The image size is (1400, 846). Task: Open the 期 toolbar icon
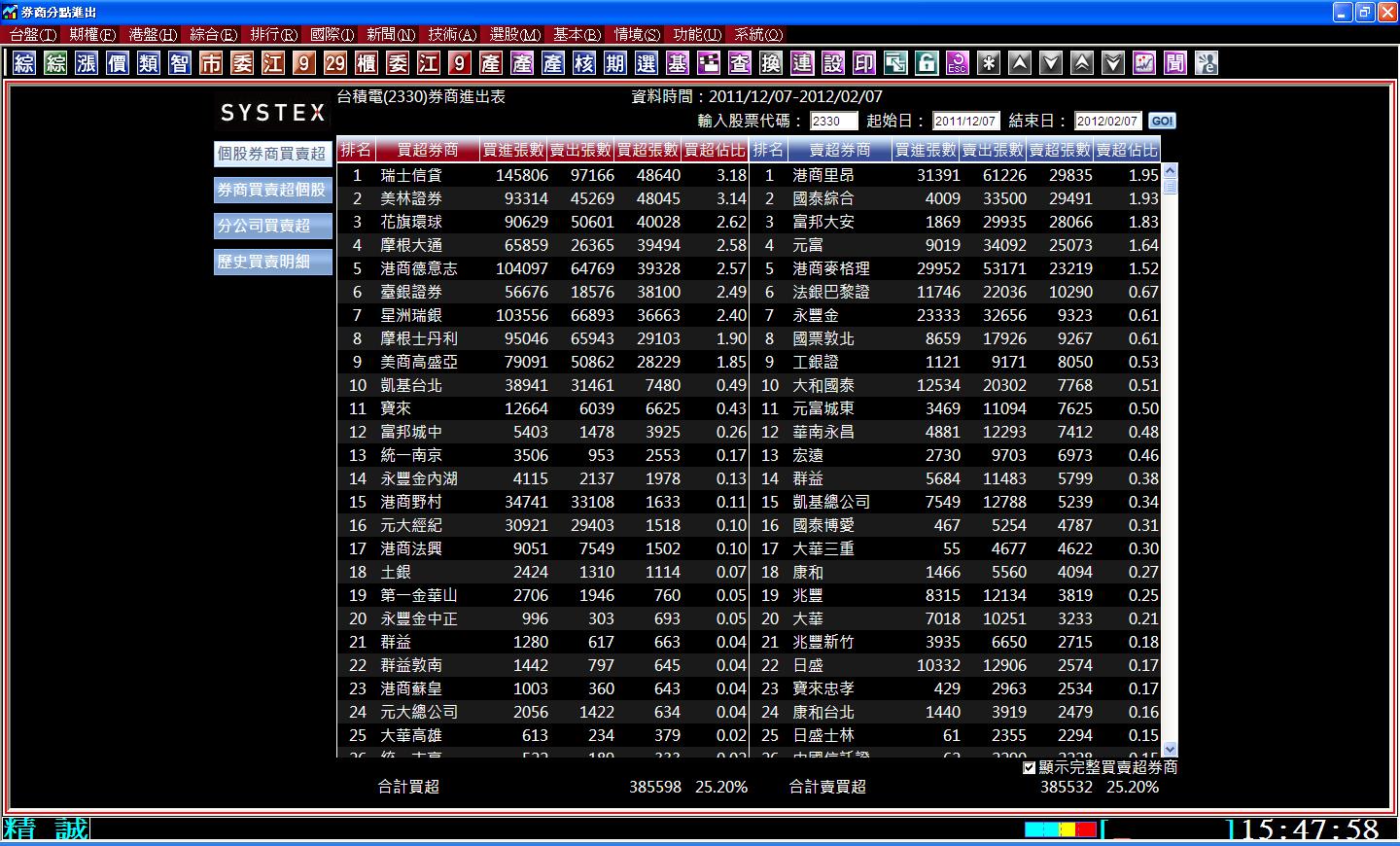[x=615, y=63]
